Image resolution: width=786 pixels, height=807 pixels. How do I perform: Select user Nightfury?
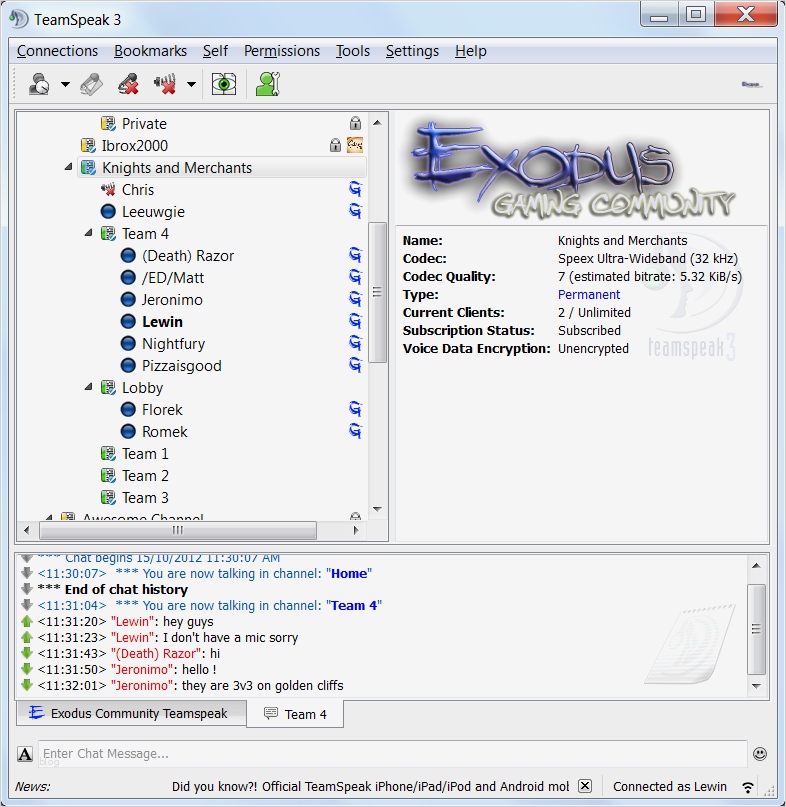[173, 344]
